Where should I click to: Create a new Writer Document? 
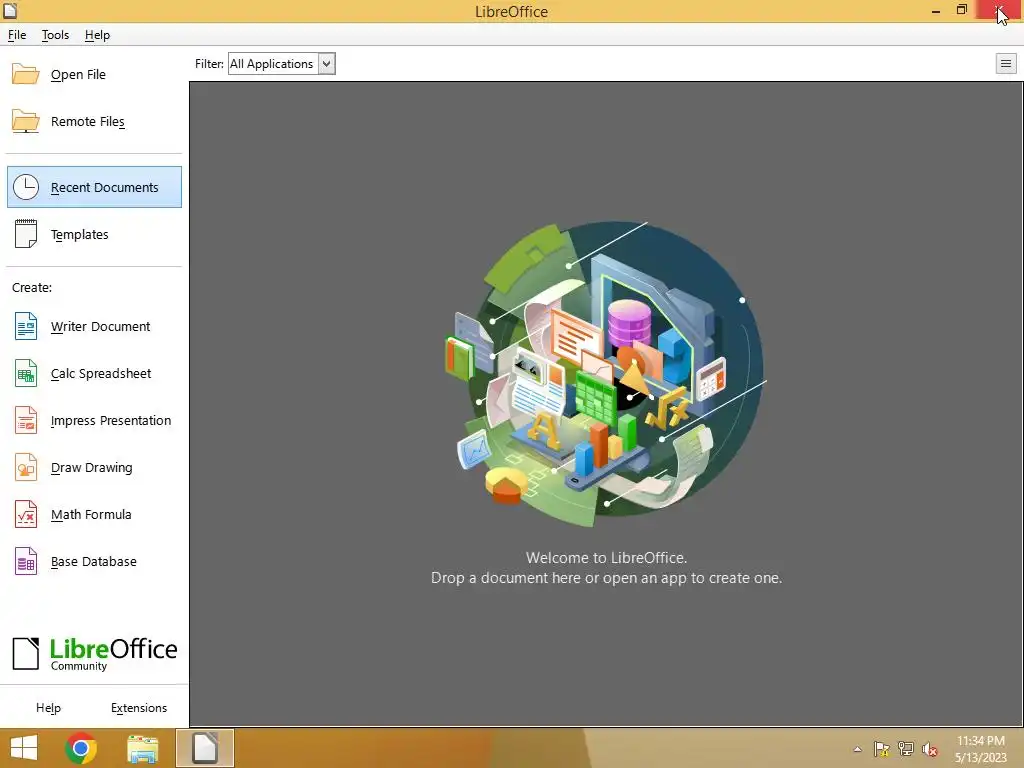tap(101, 327)
